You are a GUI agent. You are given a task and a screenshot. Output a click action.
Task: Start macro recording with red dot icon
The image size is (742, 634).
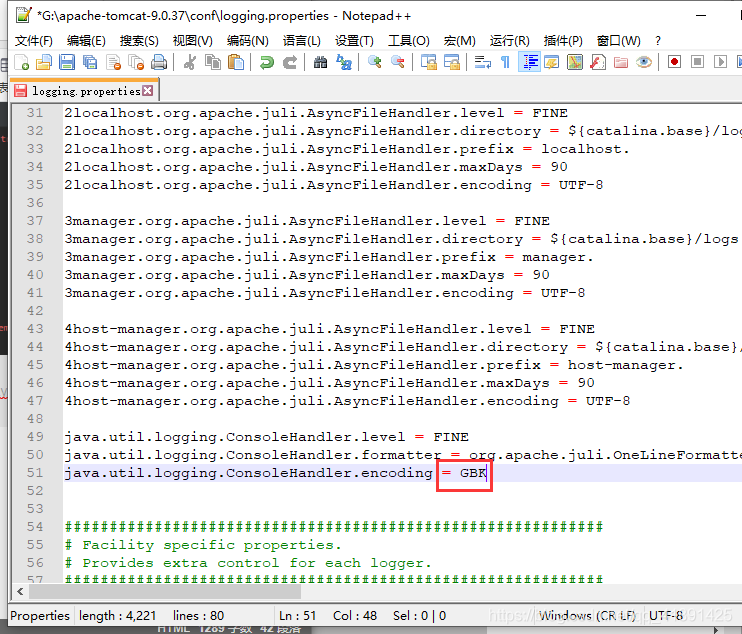[x=674, y=62]
